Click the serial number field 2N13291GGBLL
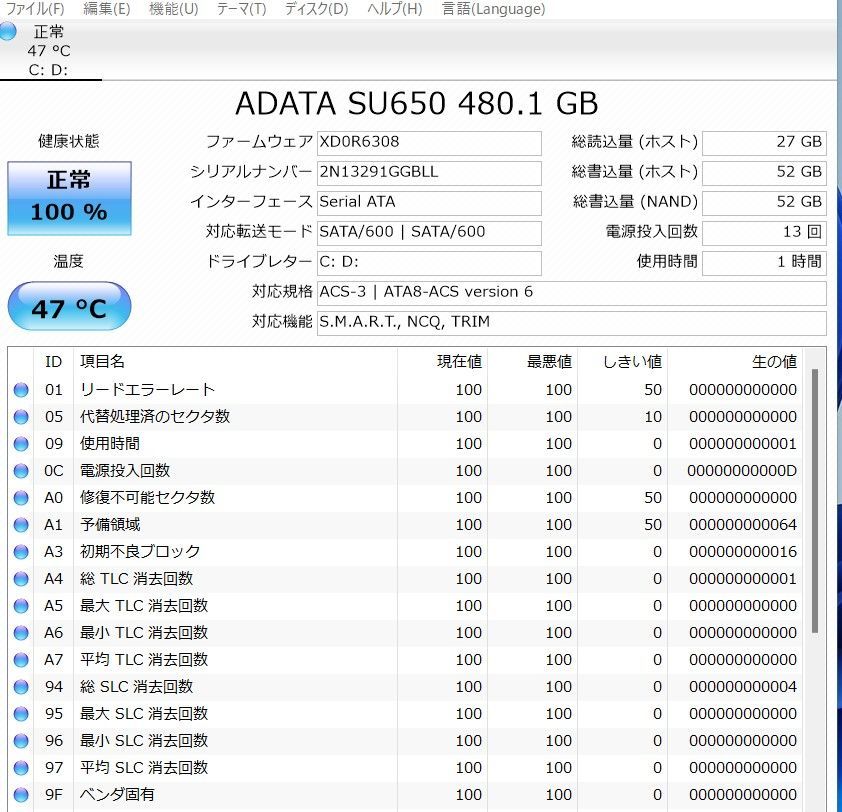The height and width of the screenshot is (812, 842). pyautogui.click(x=429, y=173)
